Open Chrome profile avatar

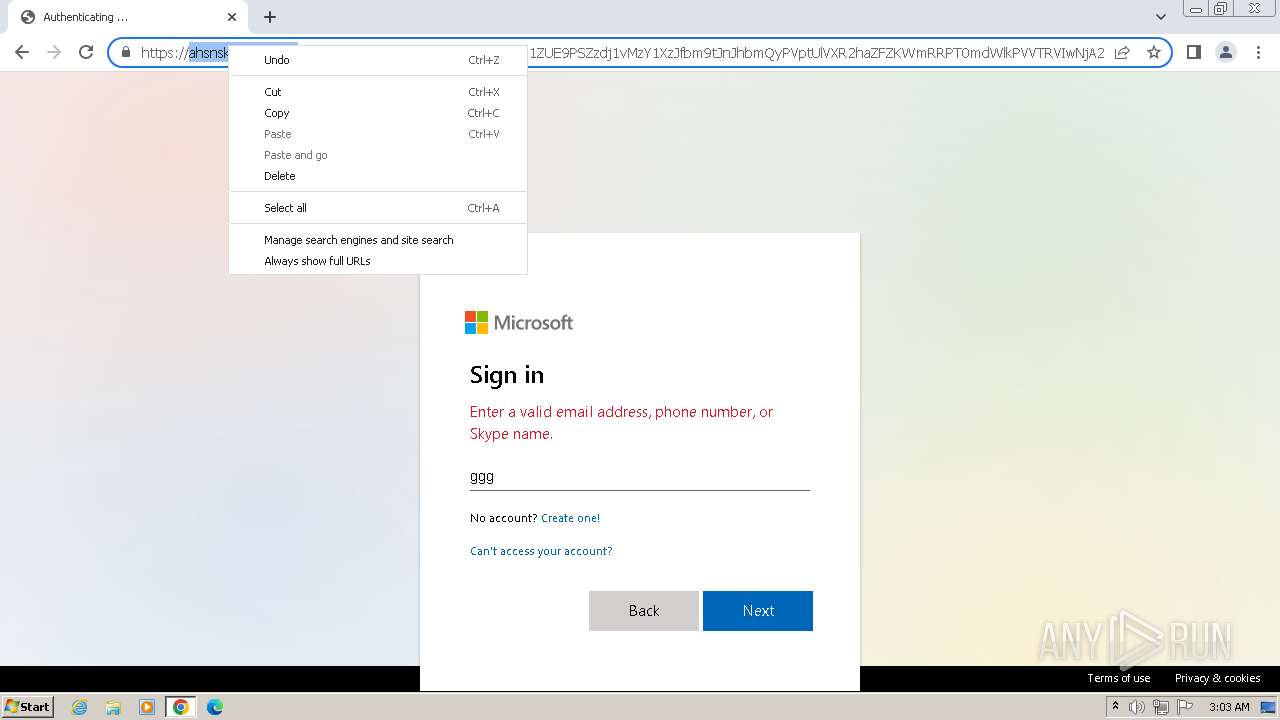(1226, 53)
